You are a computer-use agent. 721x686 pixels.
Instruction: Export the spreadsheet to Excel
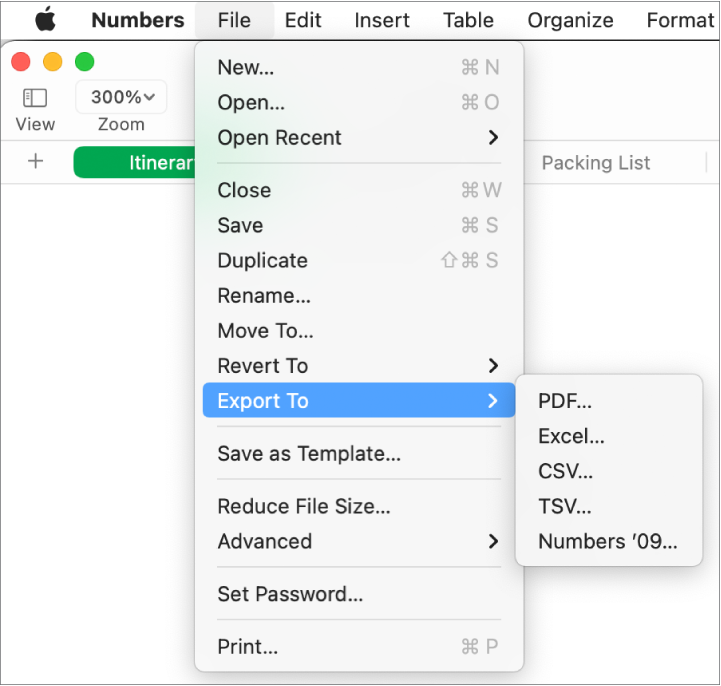[x=571, y=436]
